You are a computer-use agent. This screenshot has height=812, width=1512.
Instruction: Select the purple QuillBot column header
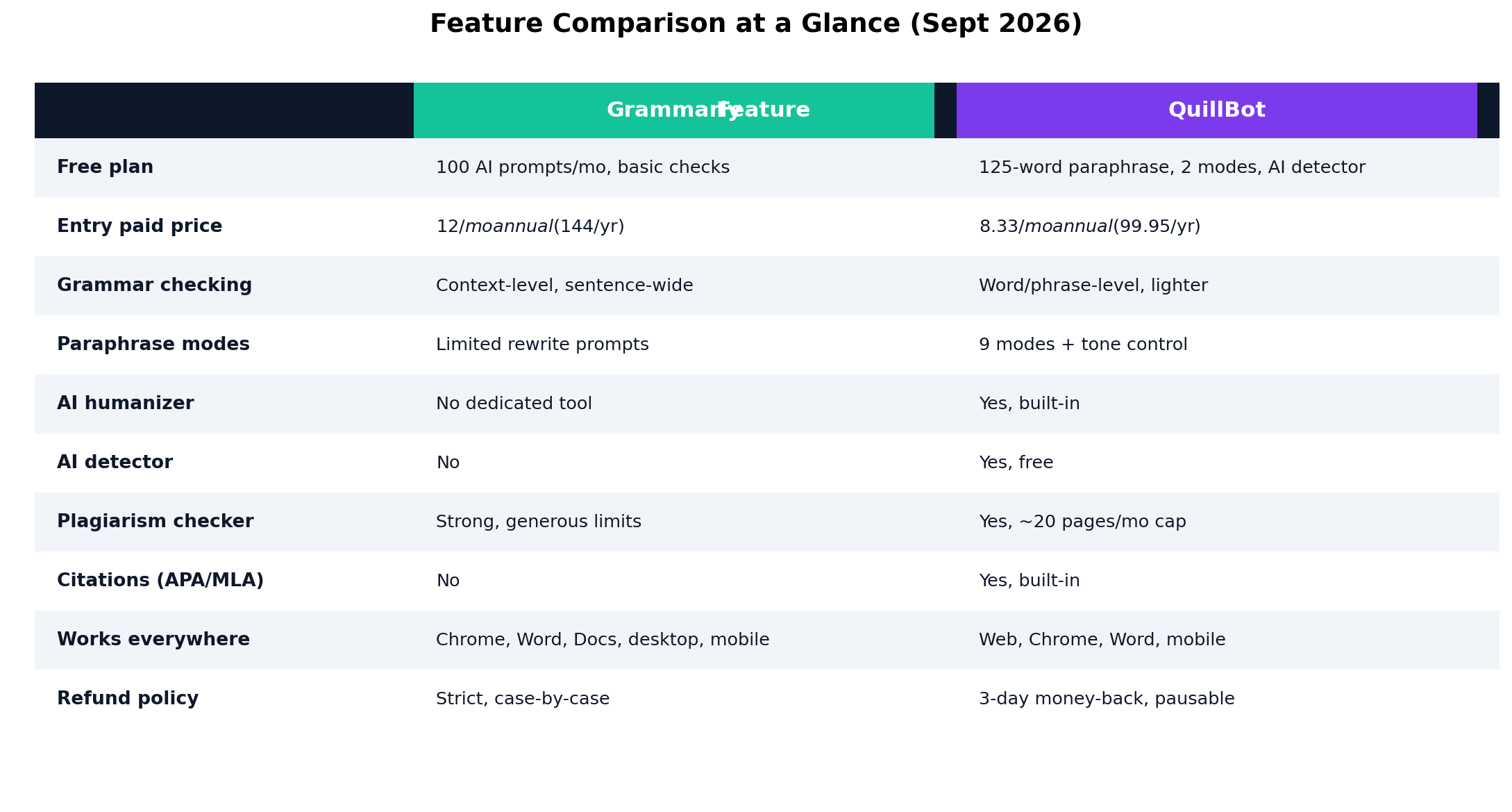[1217, 110]
